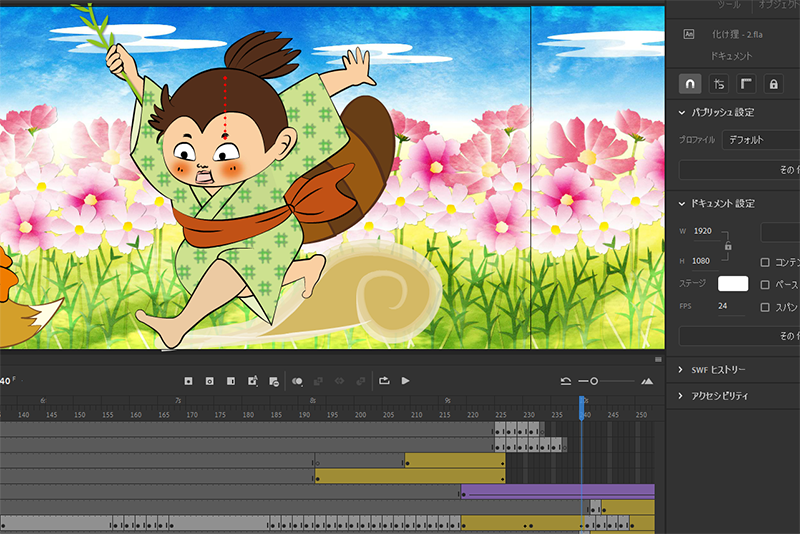Viewport: 800px width, 534px height.
Task: Click the insert blank keyframe icon
Action: [x=209, y=381]
